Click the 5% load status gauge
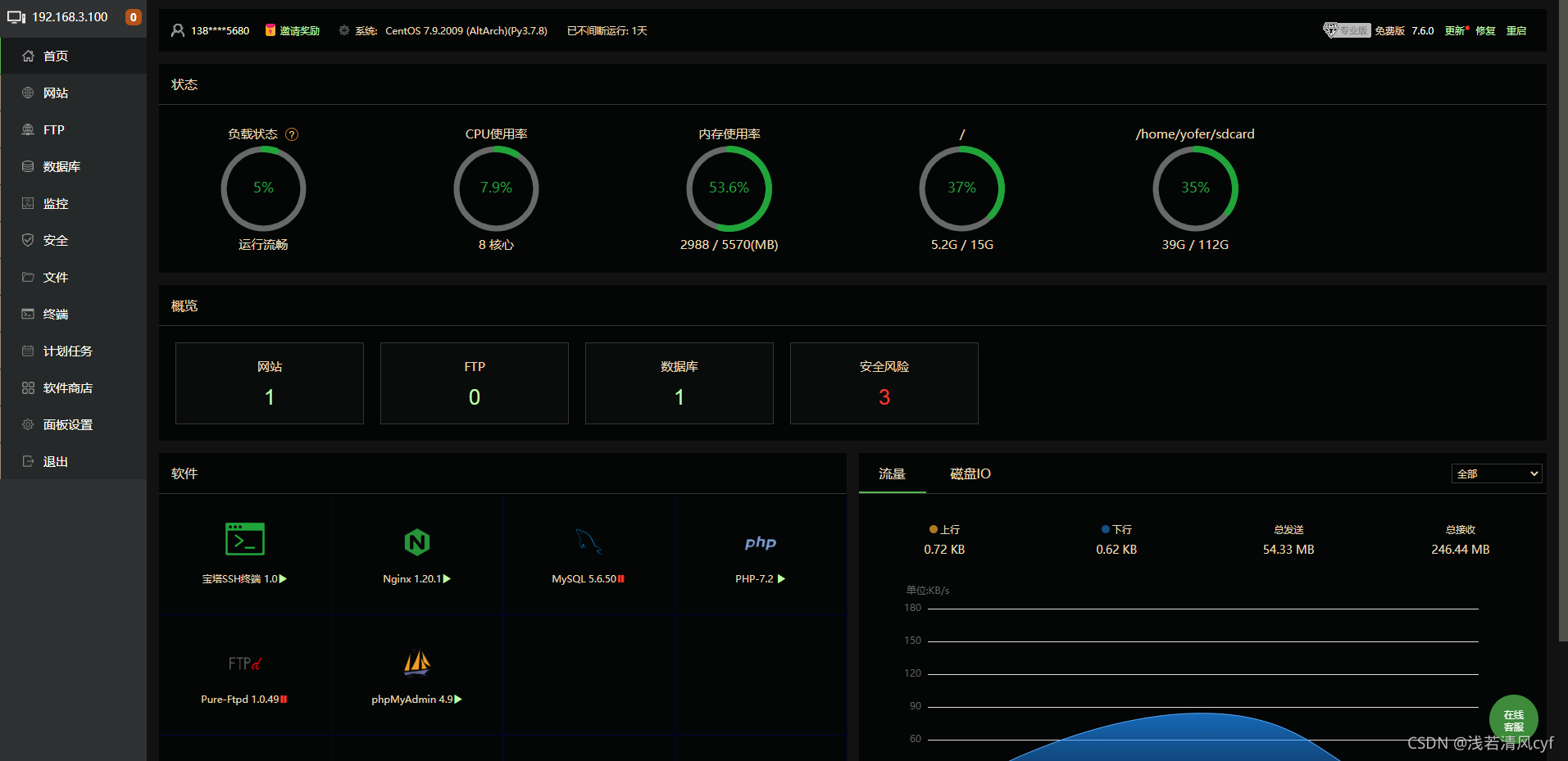 pos(263,188)
